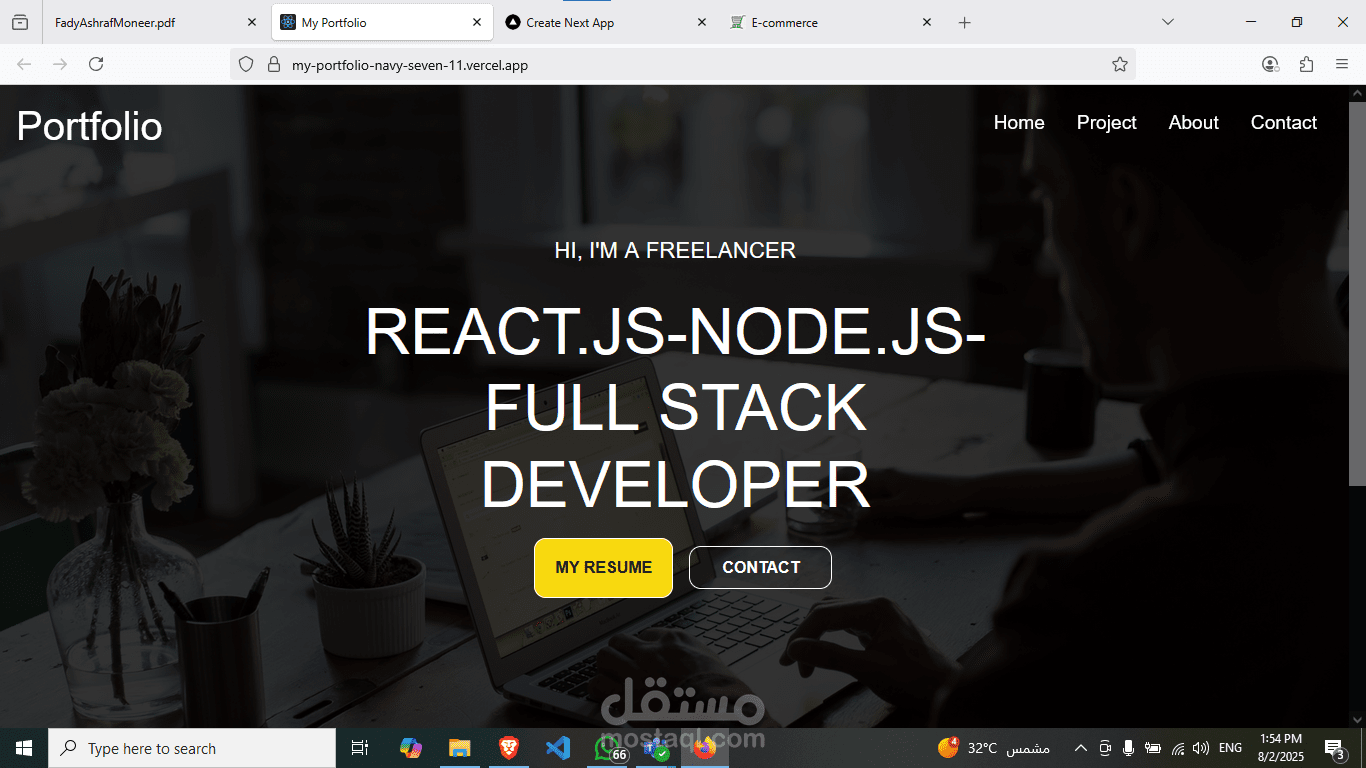Click the Portfolio site logo
The image size is (1366, 768).
(x=89, y=126)
